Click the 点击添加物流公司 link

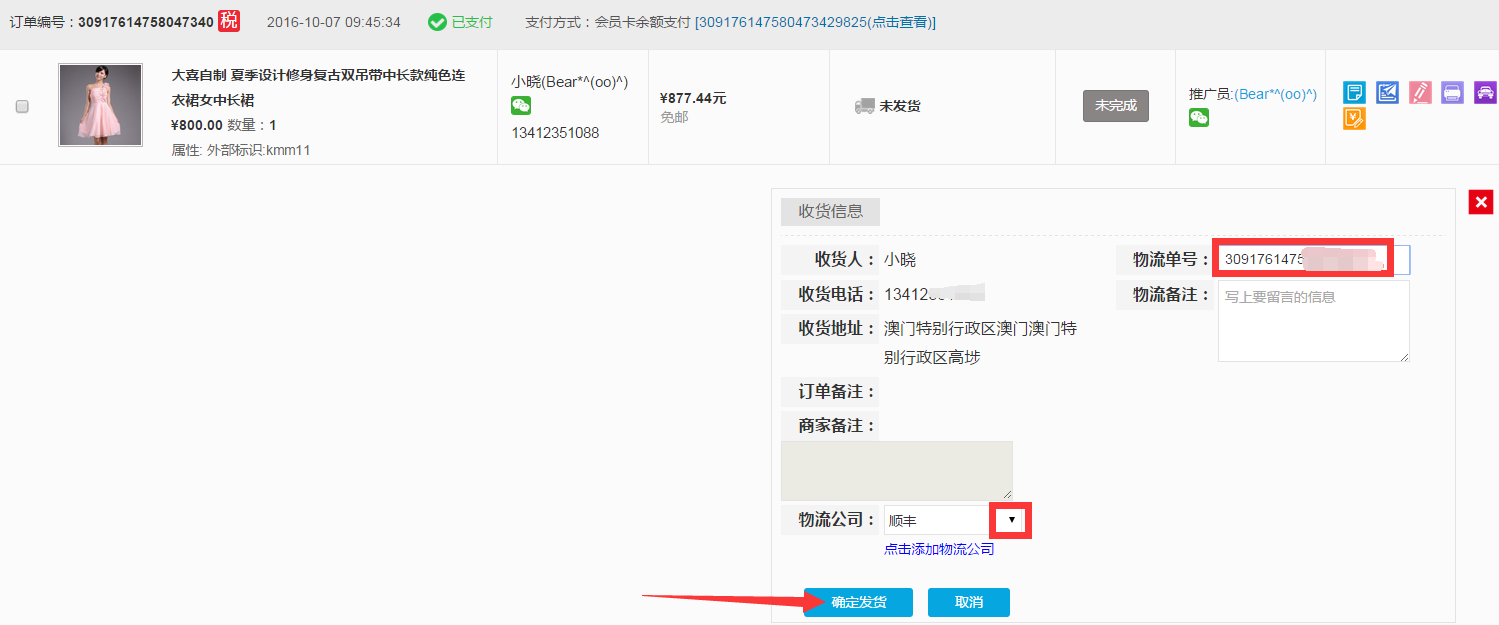click(x=939, y=549)
